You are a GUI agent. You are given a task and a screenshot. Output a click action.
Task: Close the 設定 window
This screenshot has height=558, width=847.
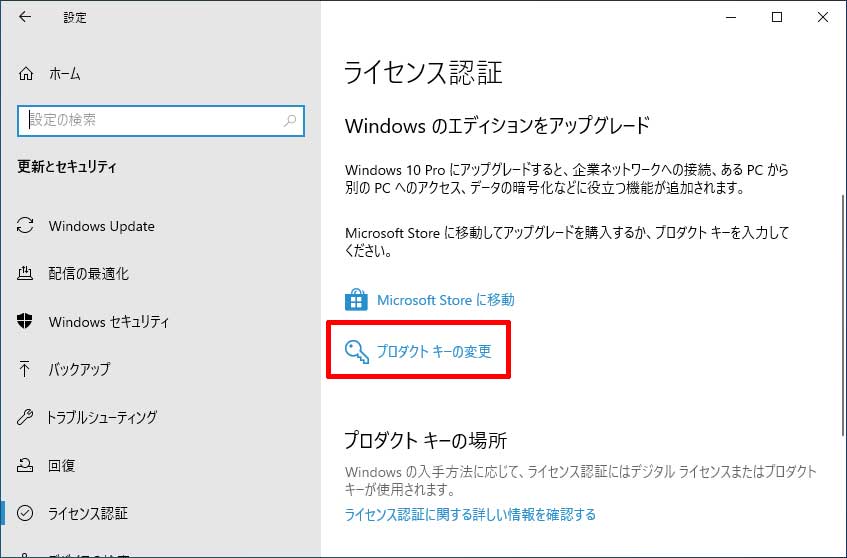(823, 17)
